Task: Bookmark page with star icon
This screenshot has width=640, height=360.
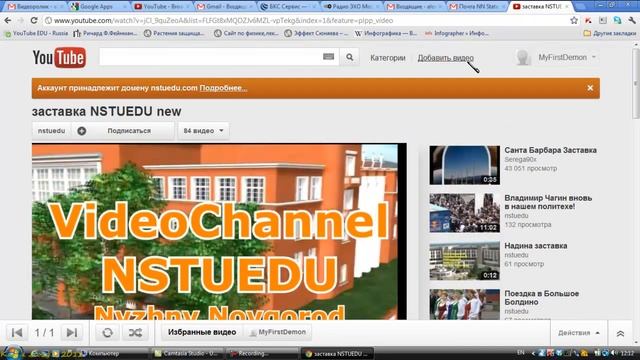Action: point(574,20)
